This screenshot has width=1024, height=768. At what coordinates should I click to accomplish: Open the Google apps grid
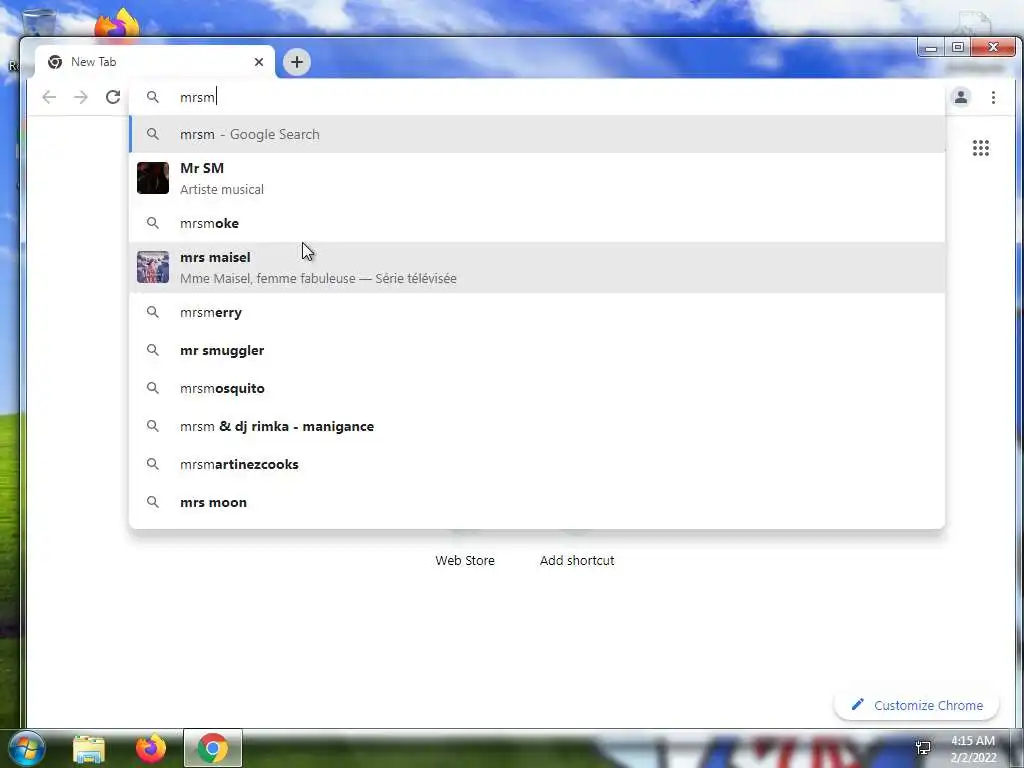click(x=980, y=148)
